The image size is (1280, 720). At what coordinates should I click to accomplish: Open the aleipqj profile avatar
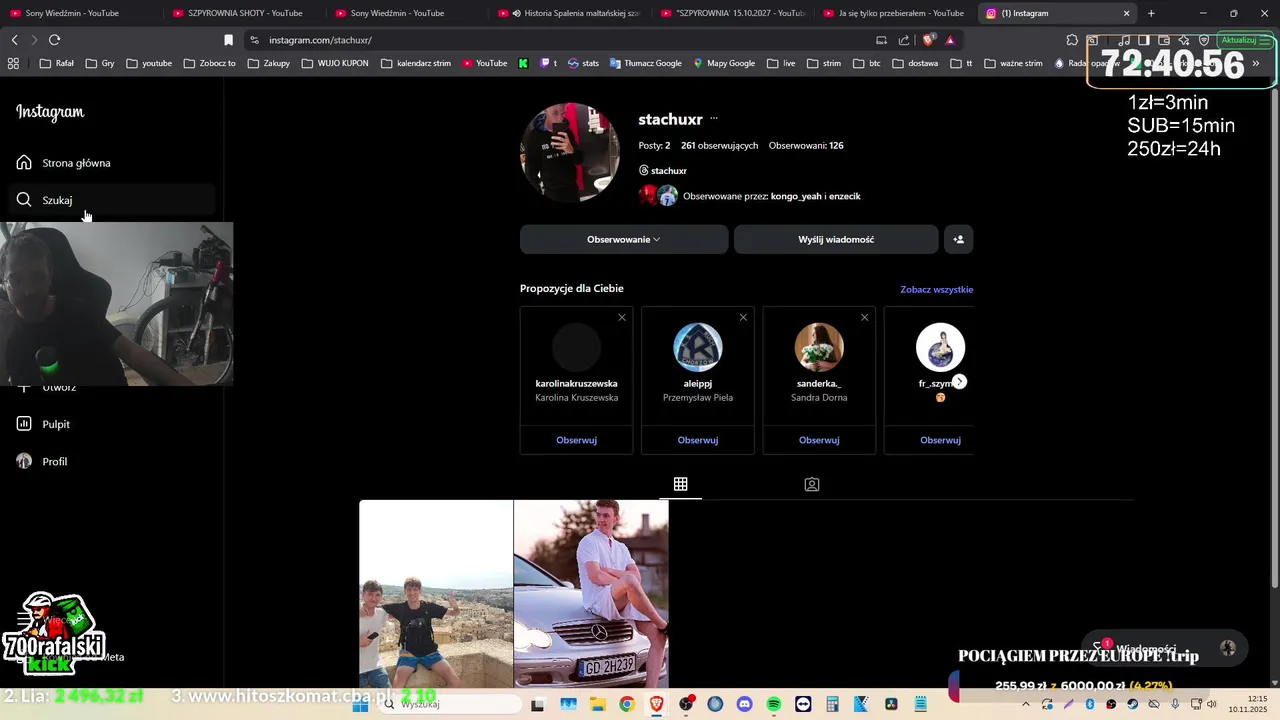pos(698,347)
